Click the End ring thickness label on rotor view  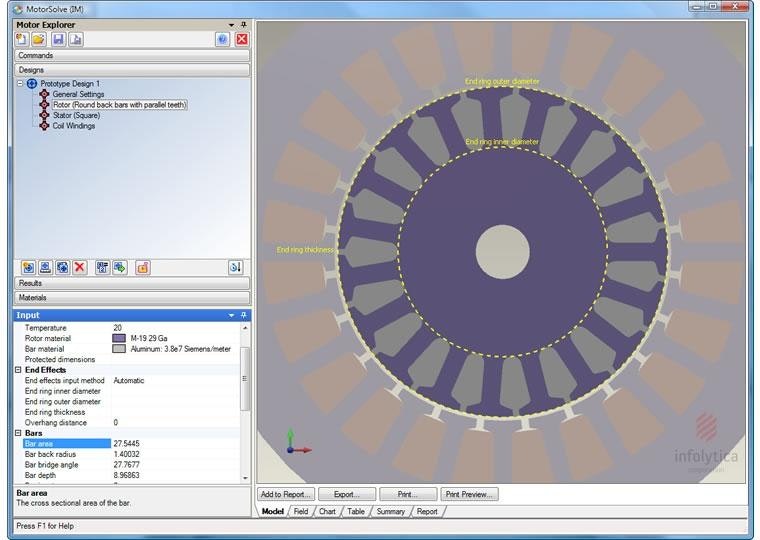tap(305, 250)
